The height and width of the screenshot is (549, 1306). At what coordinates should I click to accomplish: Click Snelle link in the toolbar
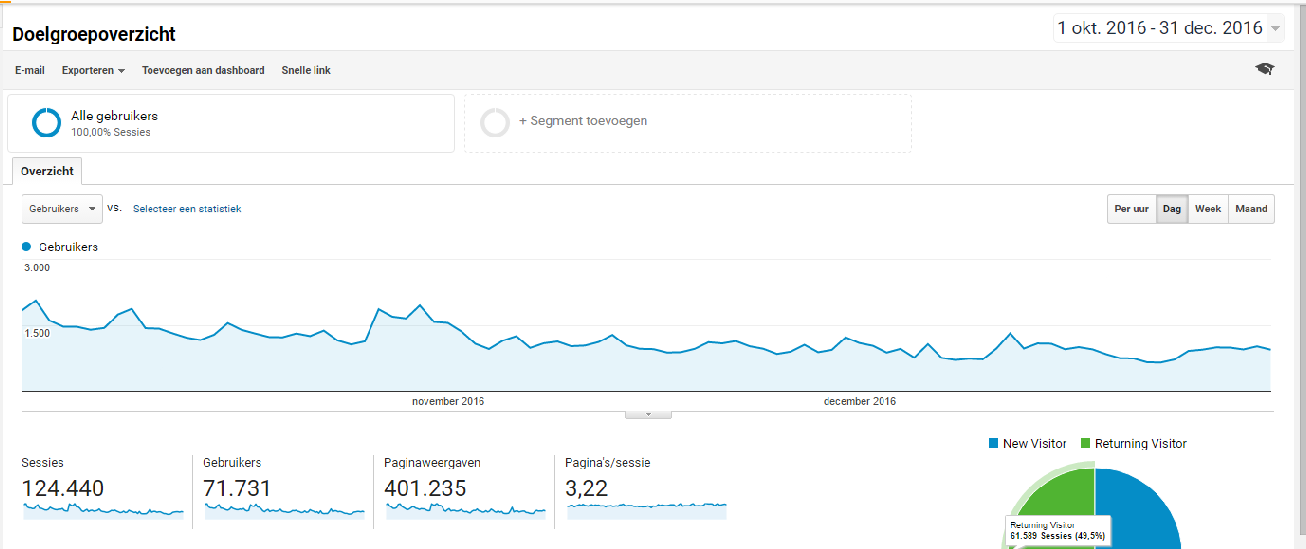(306, 70)
